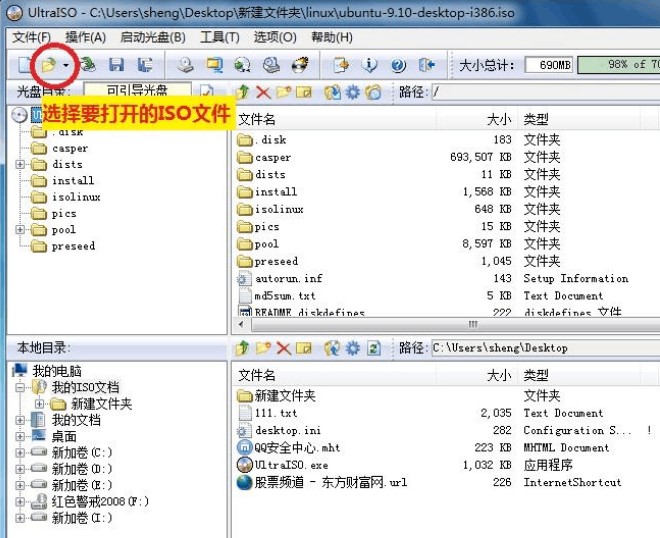Sort image file list by 大小 column

click(476, 120)
